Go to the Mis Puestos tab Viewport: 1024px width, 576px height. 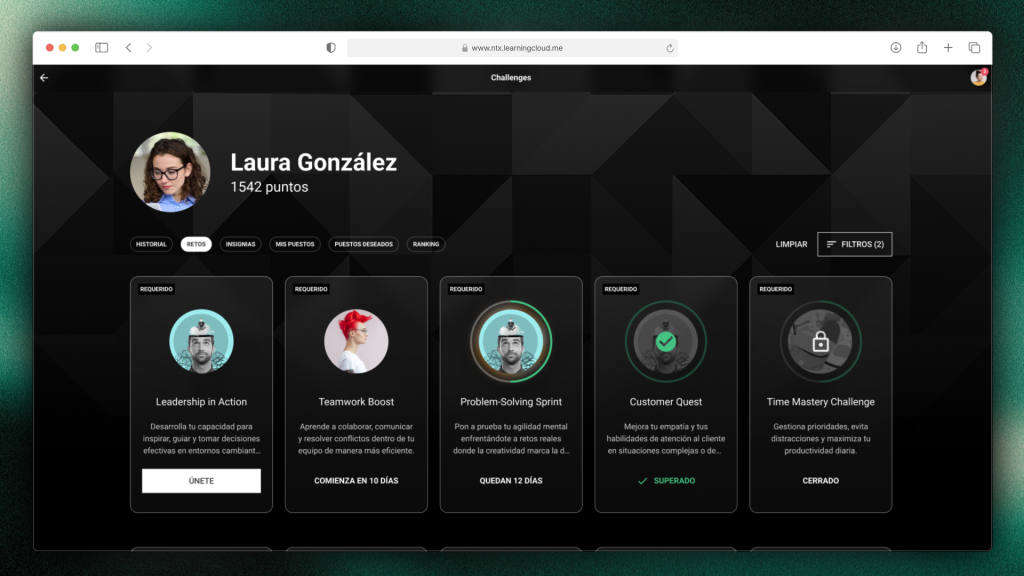pos(295,244)
